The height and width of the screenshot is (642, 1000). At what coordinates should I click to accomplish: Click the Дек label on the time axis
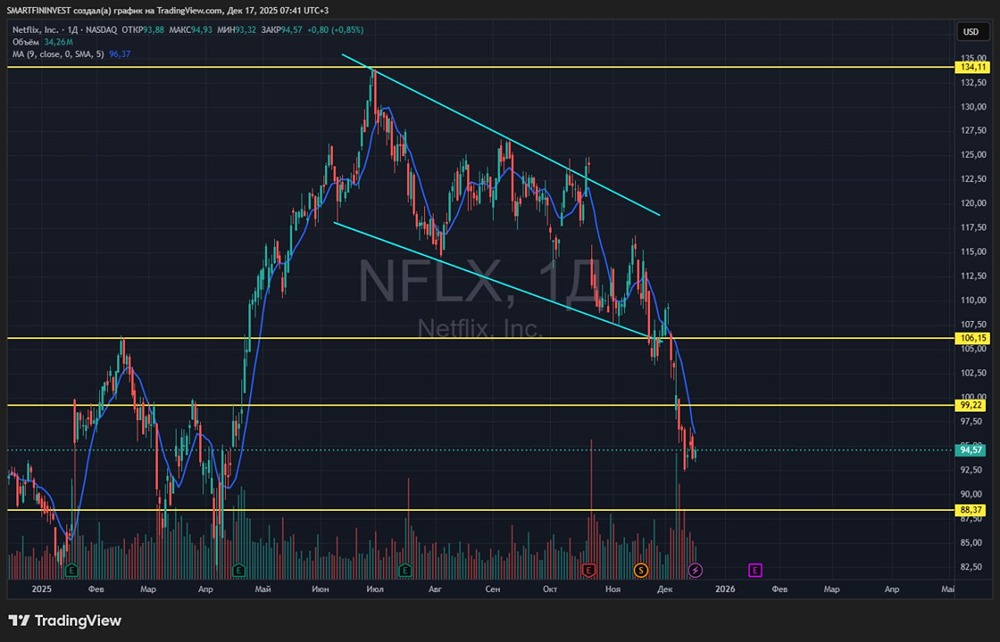click(665, 589)
